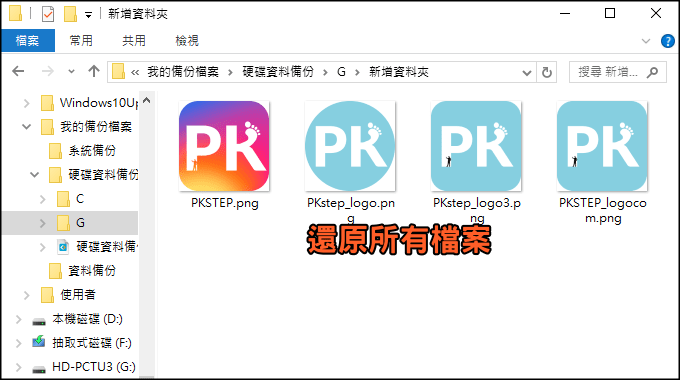Expand the C folder tree node

pos(42,199)
